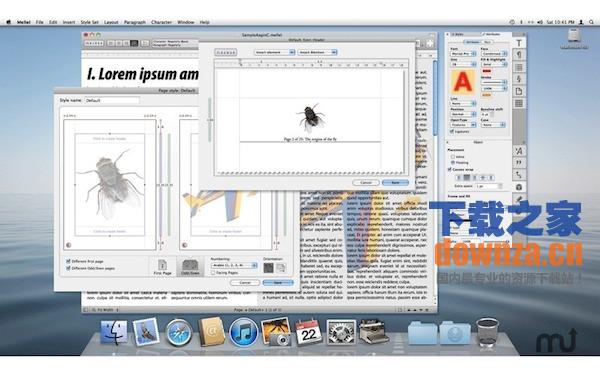600x375 pixels.
Task: Click the main document vertical scrollbar
Action: click(x=435, y=98)
